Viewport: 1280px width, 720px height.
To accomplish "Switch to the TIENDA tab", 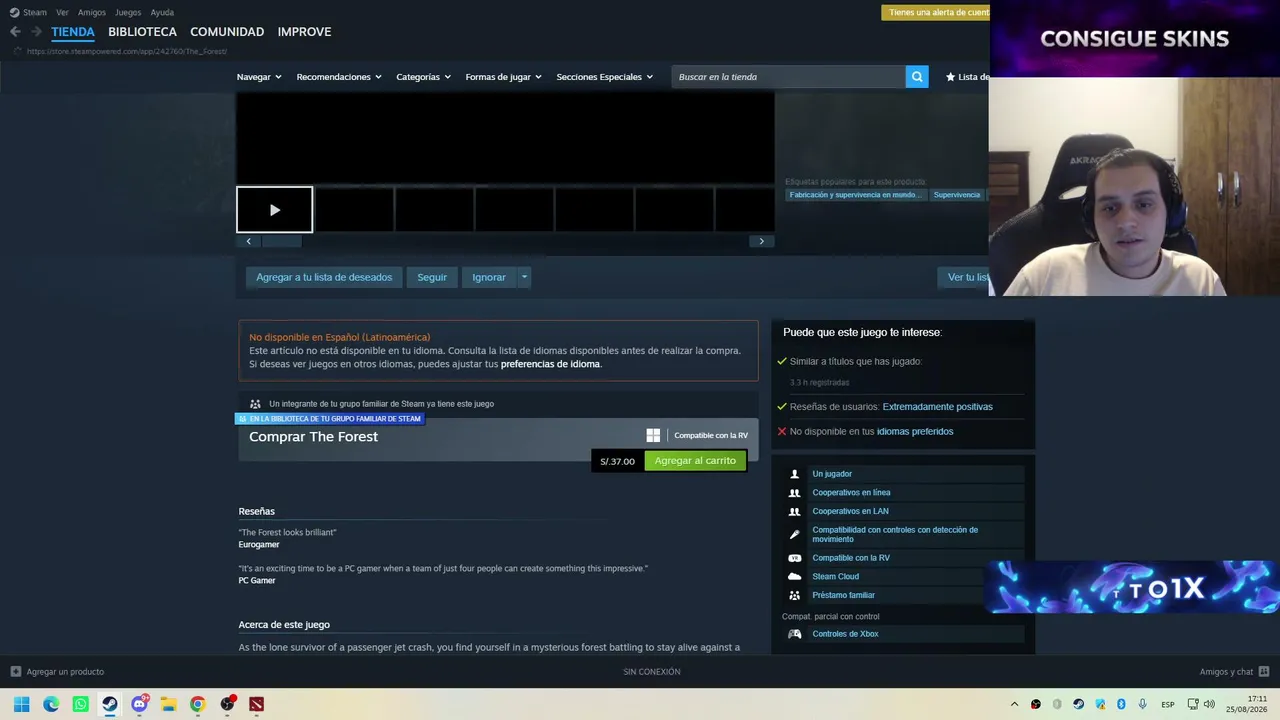I will coord(73,32).
